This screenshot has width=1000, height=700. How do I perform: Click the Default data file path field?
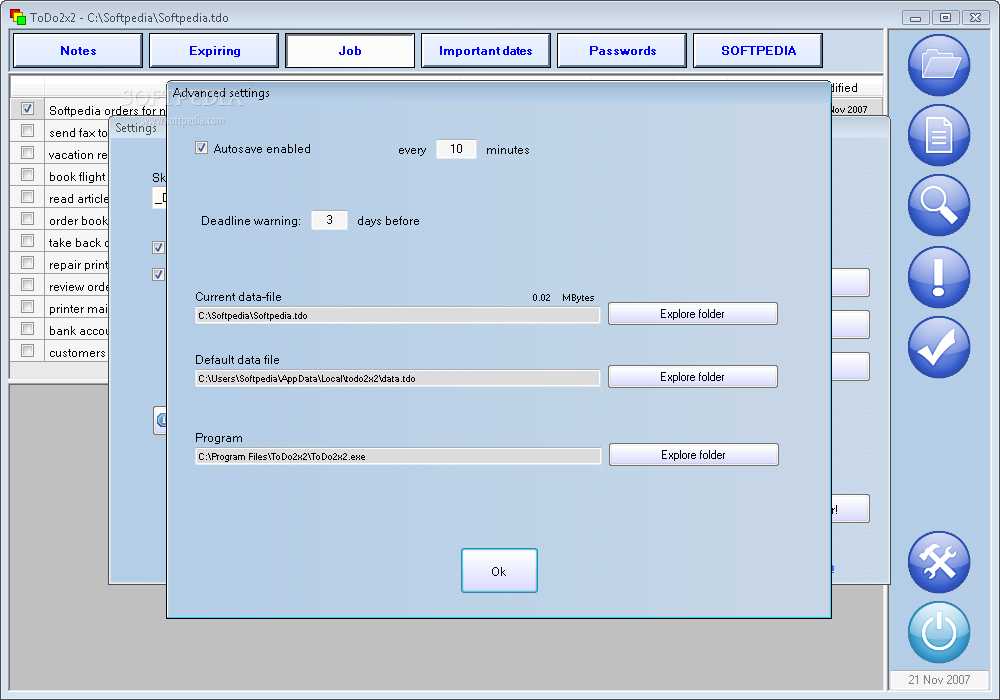pos(397,378)
